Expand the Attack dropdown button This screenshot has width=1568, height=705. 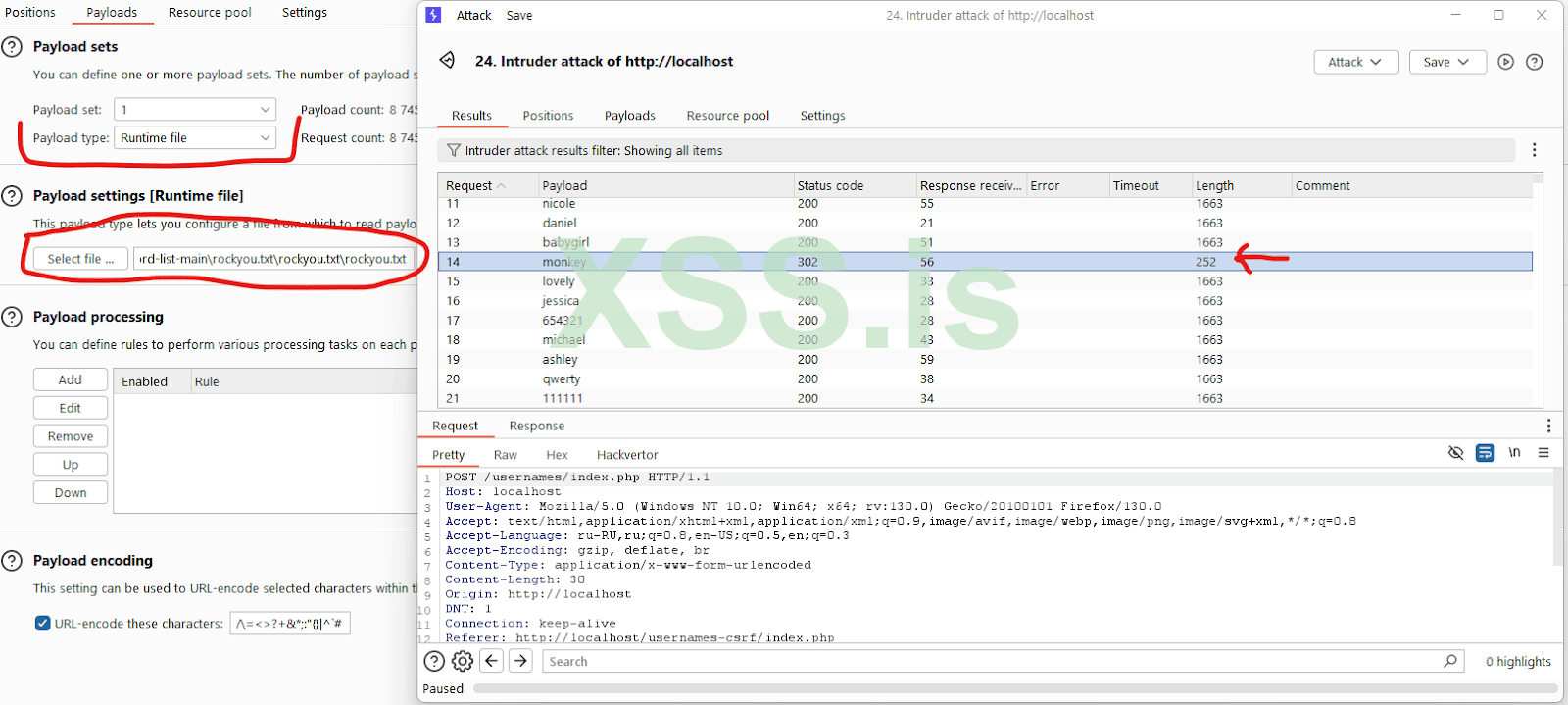pyautogui.click(x=1355, y=62)
